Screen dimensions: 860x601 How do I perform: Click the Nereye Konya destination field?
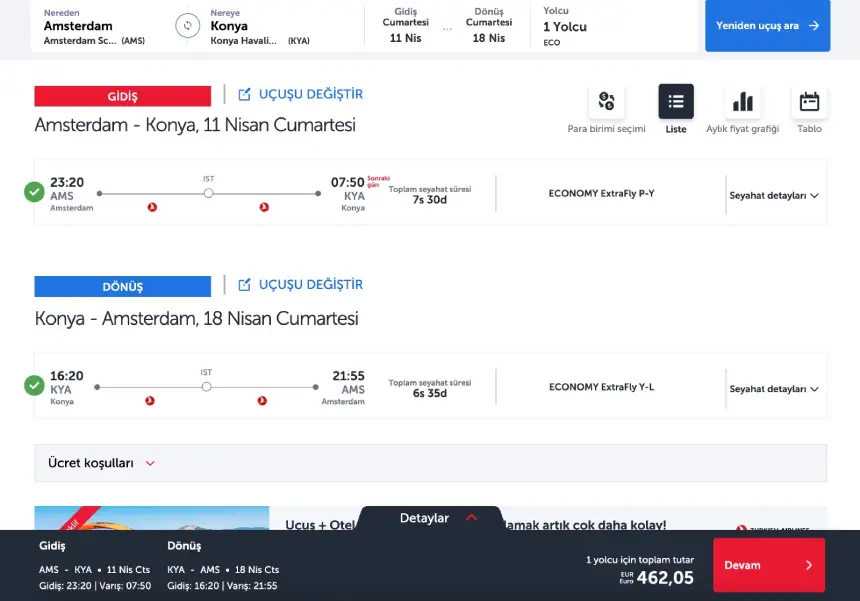point(265,26)
